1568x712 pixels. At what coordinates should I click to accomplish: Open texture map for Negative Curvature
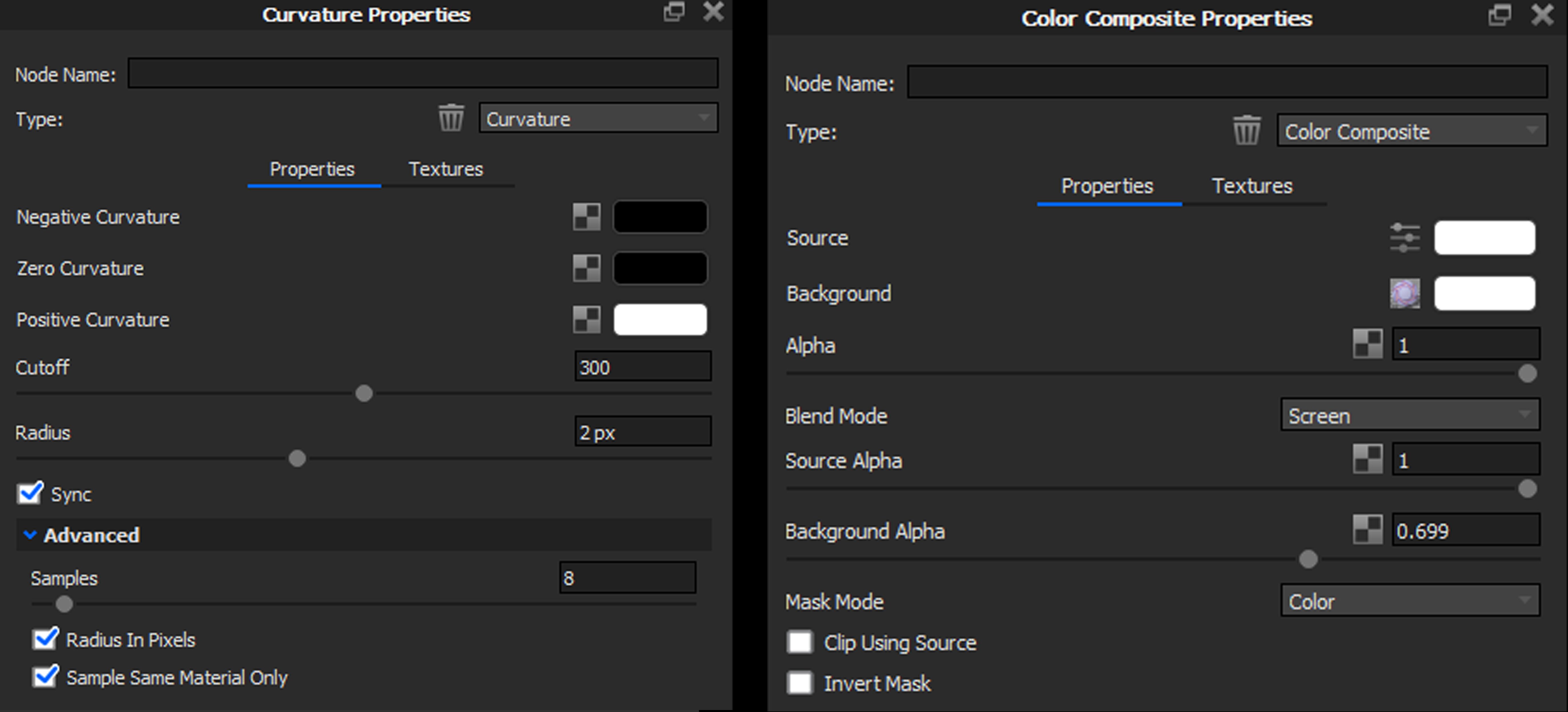[x=587, y=217]
